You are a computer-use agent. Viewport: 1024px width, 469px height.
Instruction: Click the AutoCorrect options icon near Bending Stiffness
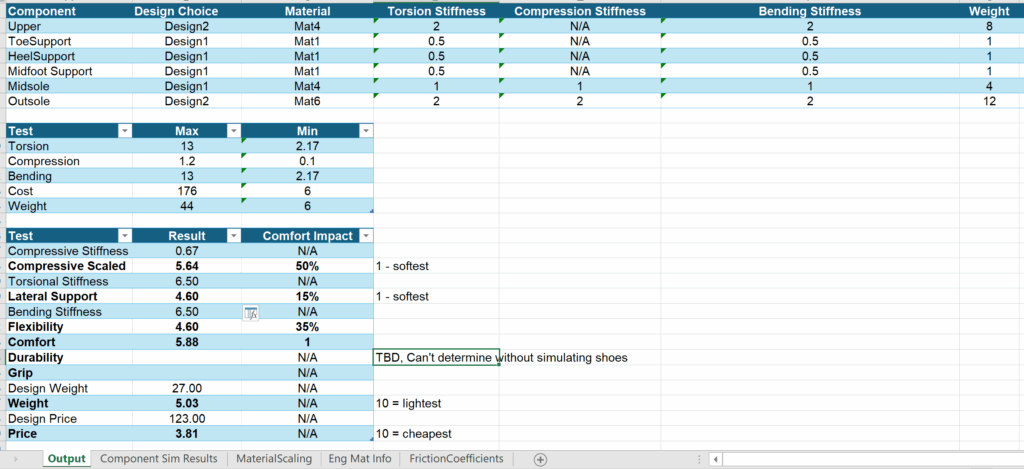tap(251, 313)
